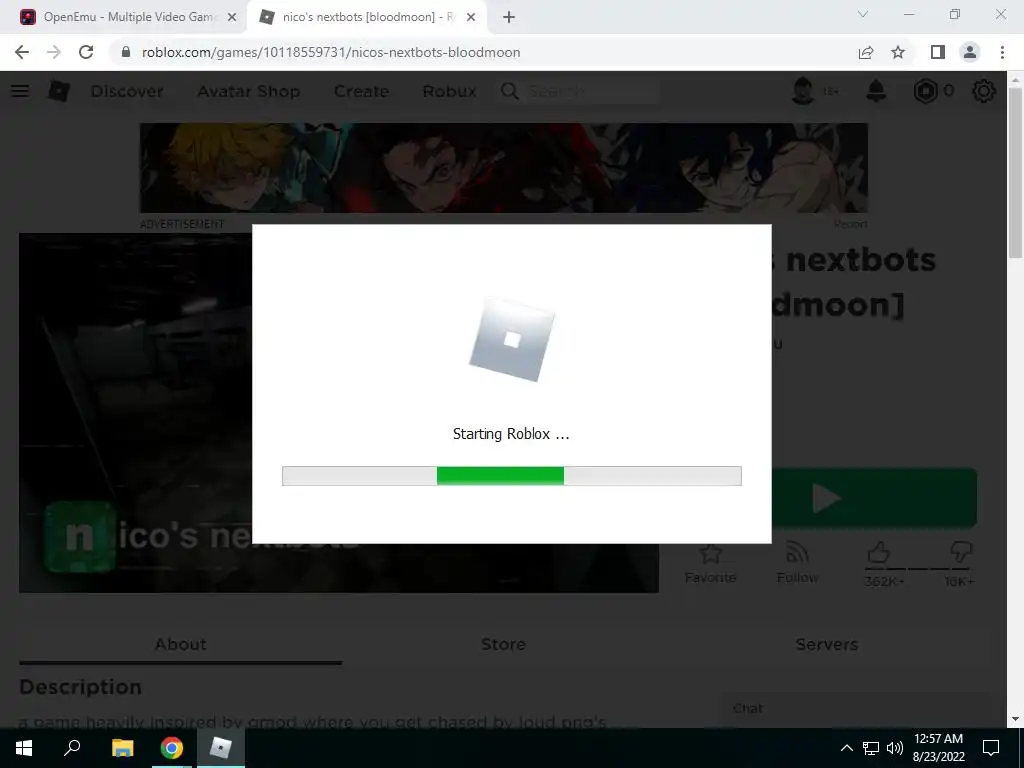Show hidden system tray icons

coord(846,748)
